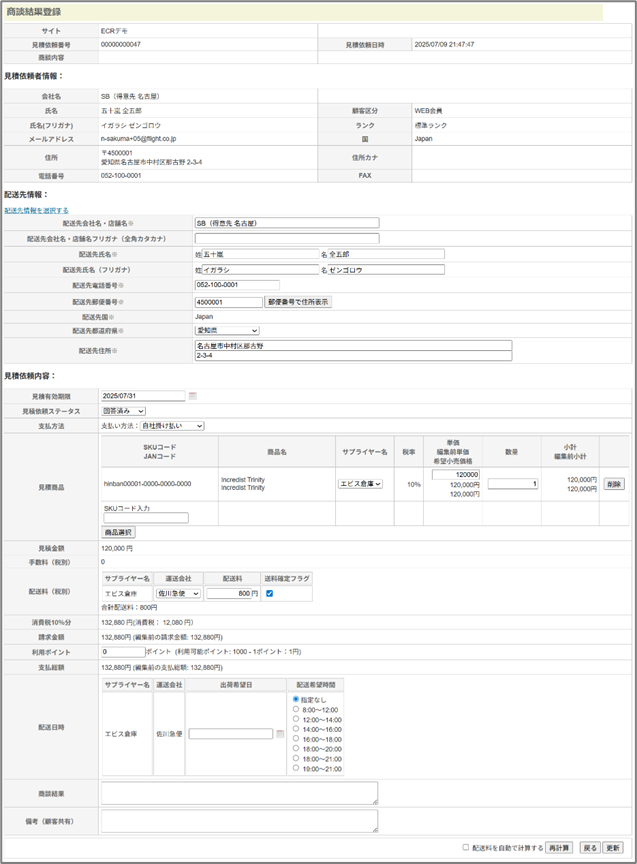Click the 配送先情報を選択する link
637x864 pixels.
[36, 210]
